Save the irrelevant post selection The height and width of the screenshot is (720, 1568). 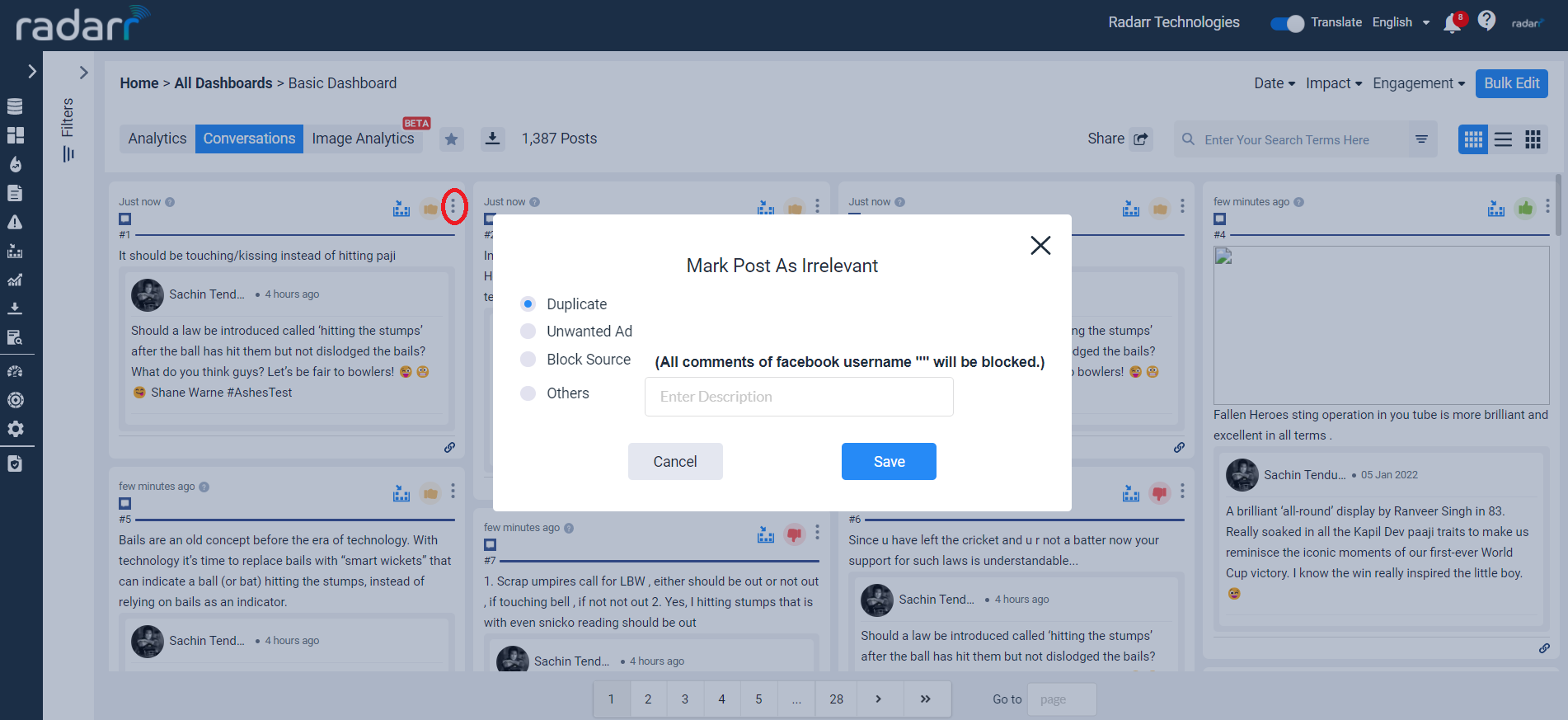[x=889, y=461]
